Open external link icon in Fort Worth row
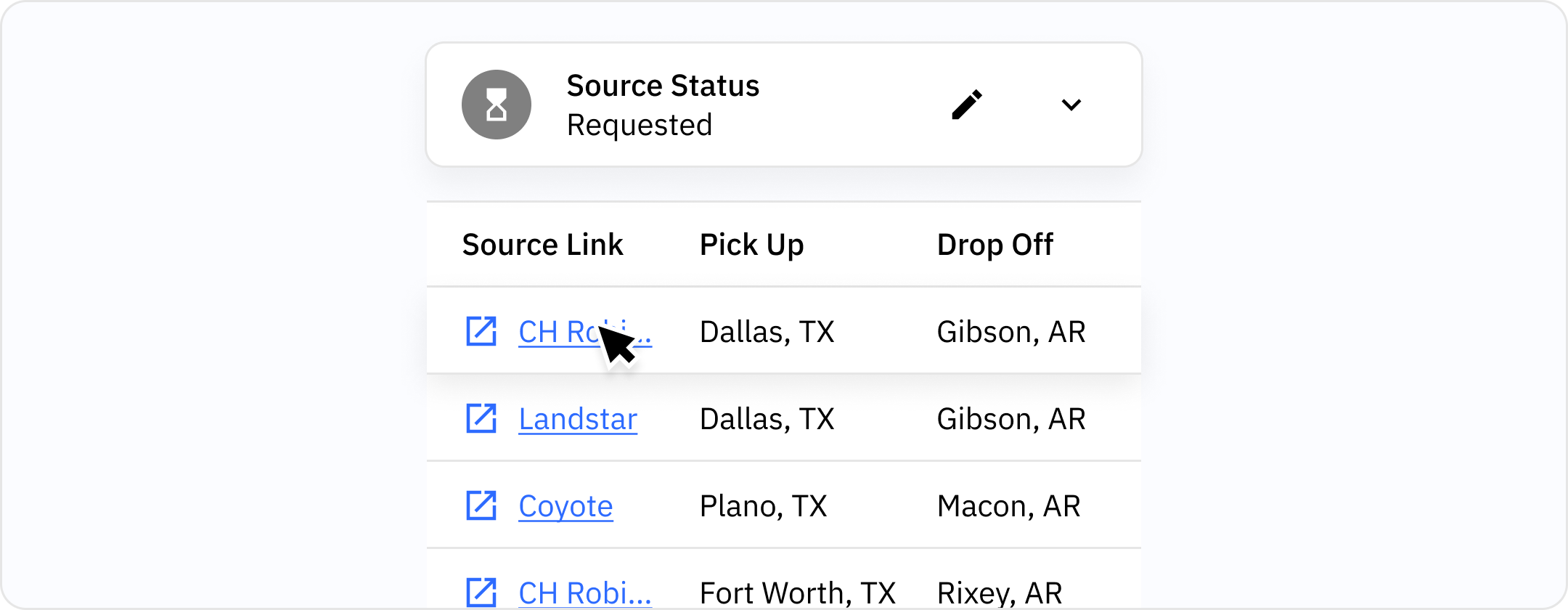This screenshot has height=610, width=1568. pyautogui.click(x=481, y=593)
